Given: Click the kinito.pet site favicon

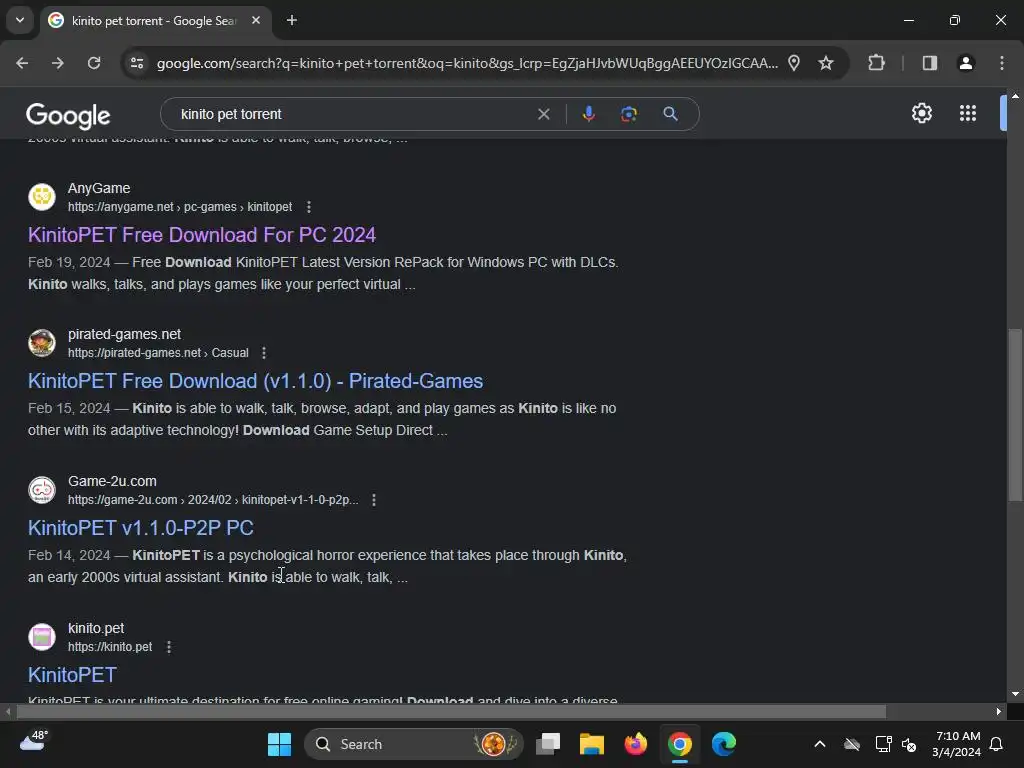Looking at the screenshot, I should coord(42,637).
